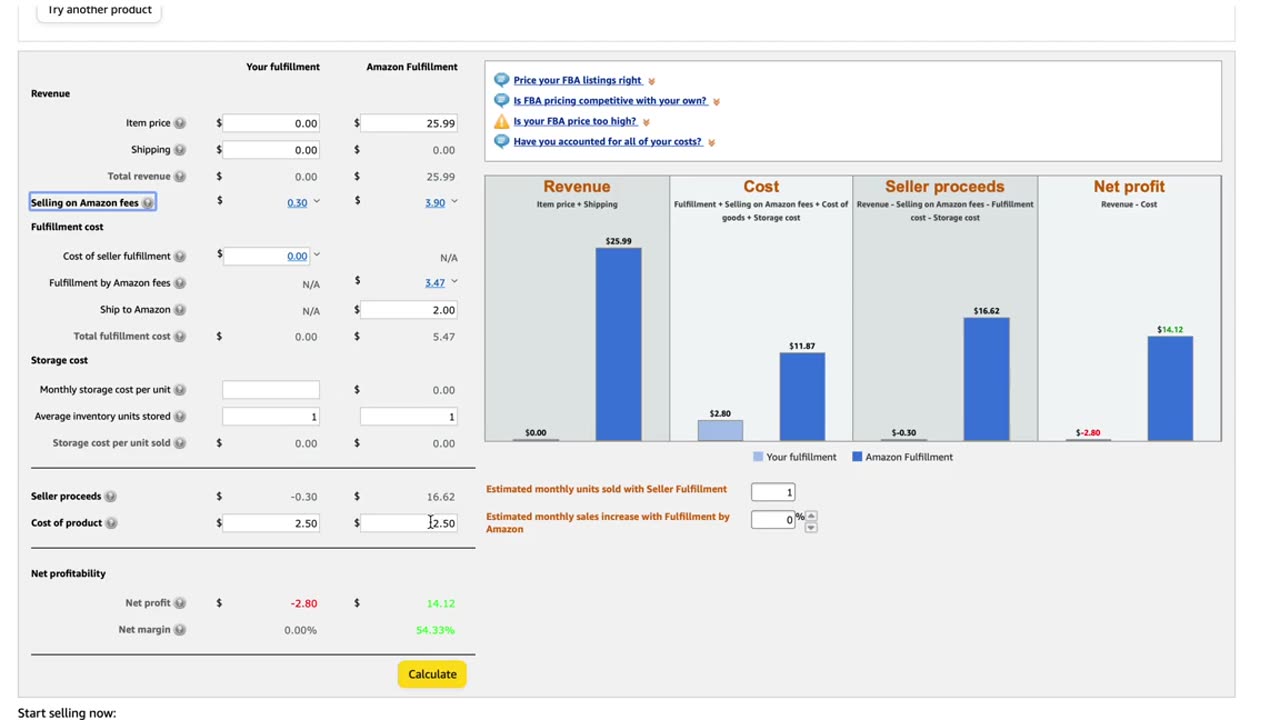Viewport: 1280px width, 720px height.
Task: Click help icon for Fulfillment by Amazon fees
Action: (x=180, y=283)
